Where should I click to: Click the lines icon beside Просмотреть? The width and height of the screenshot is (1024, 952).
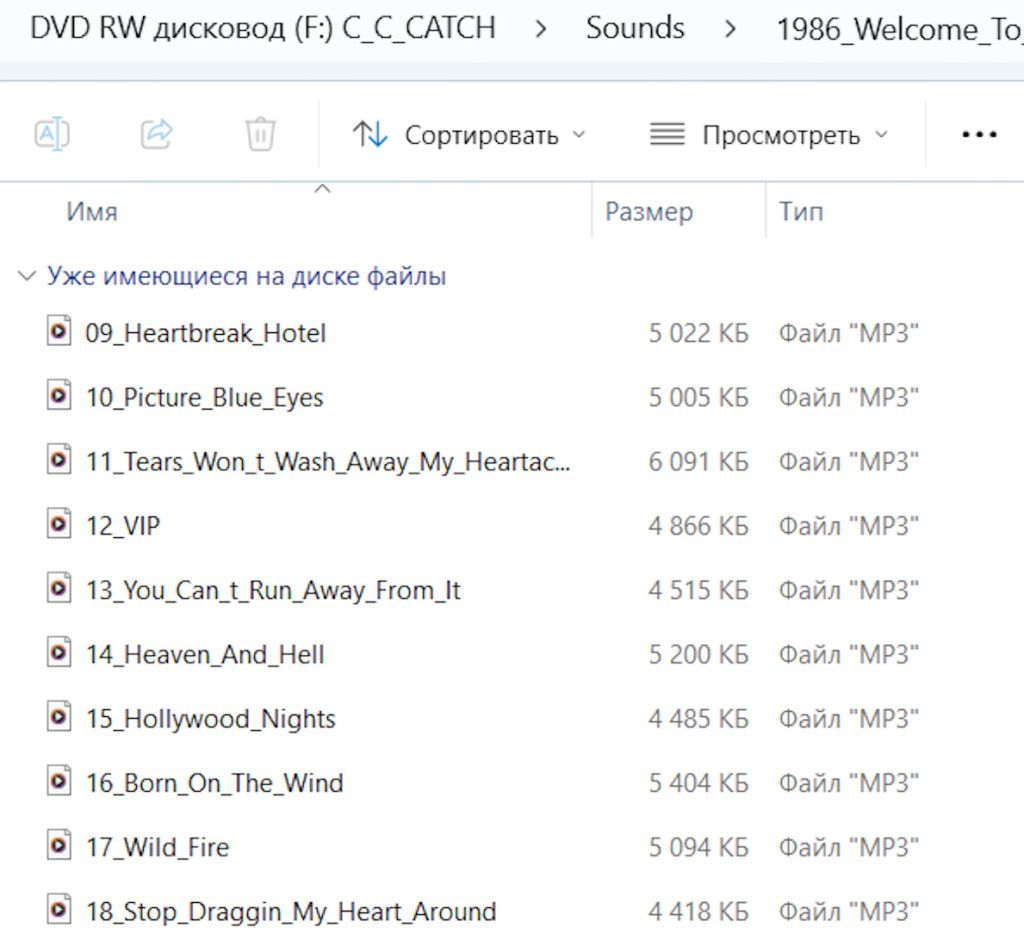click(667, 135)
